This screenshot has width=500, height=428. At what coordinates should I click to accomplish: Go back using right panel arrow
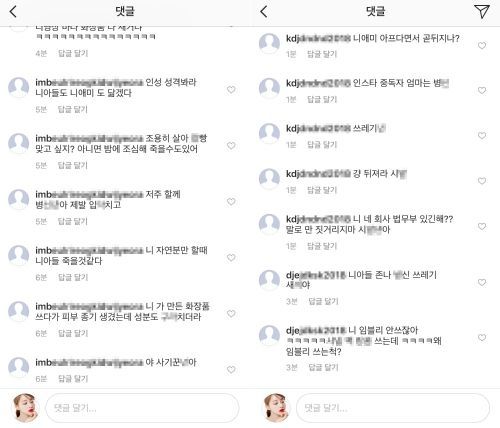coord(264,12)
